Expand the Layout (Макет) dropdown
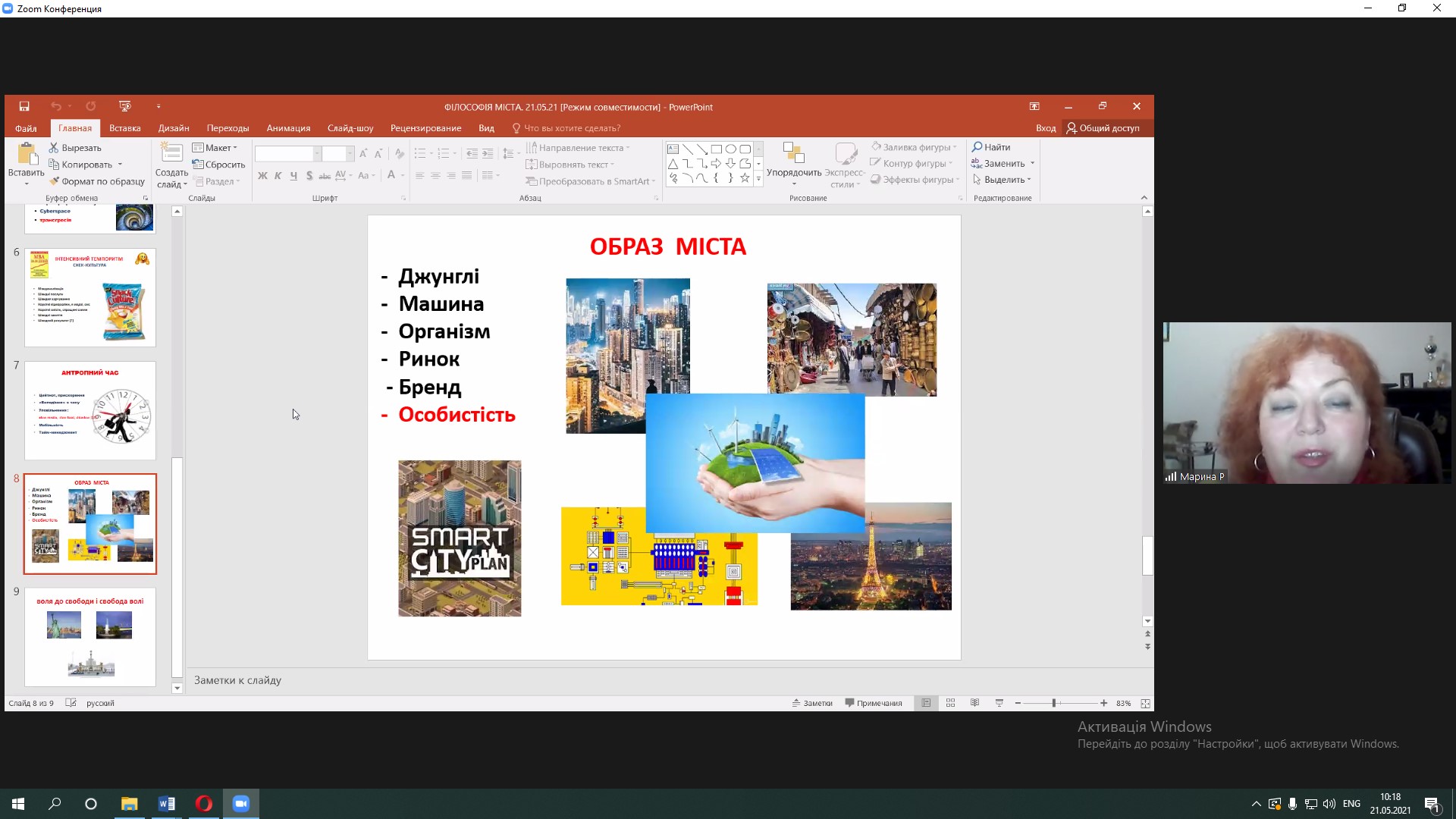1456x819 pixels. (216, 148)
